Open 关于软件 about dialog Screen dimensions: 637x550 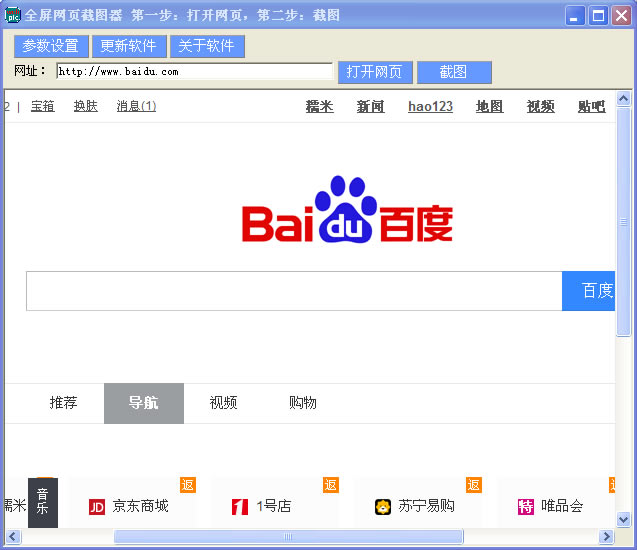point(207,46)
